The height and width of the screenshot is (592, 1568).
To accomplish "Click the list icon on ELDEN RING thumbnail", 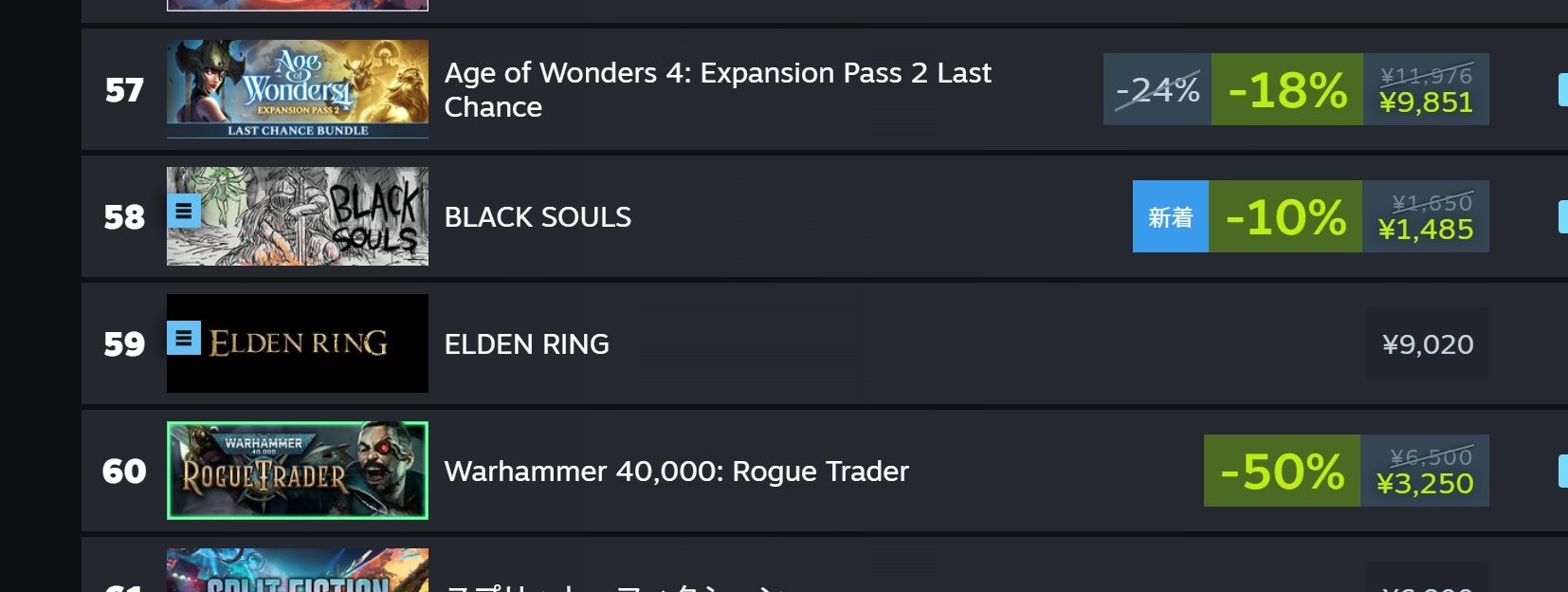I will pyautogui.click(x=184, y=338).
